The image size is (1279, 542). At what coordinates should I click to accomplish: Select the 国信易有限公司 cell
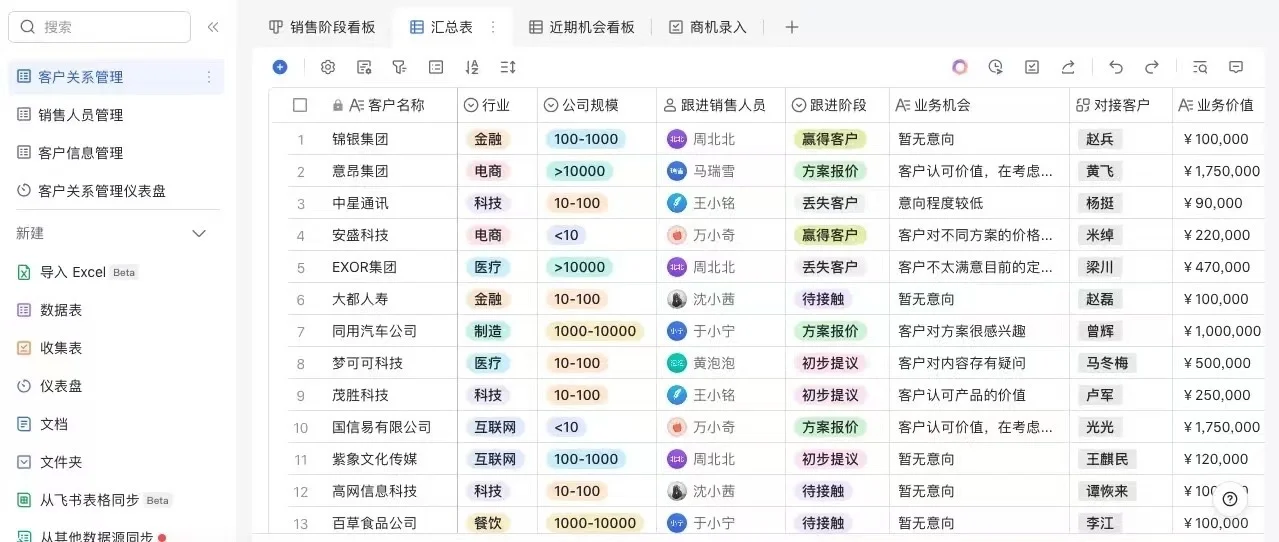click(390, 427)
